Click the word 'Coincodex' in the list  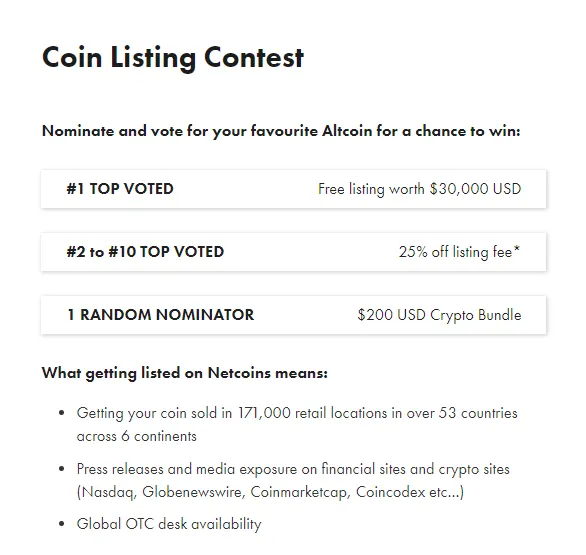pyautogui.click(x=391, y=492)
